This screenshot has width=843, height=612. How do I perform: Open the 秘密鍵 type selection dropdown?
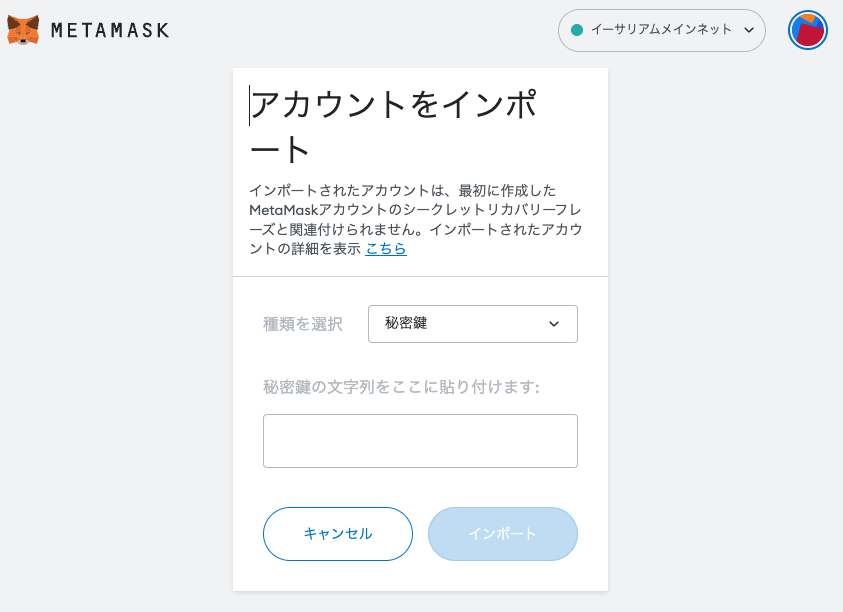tap(472, 324)
